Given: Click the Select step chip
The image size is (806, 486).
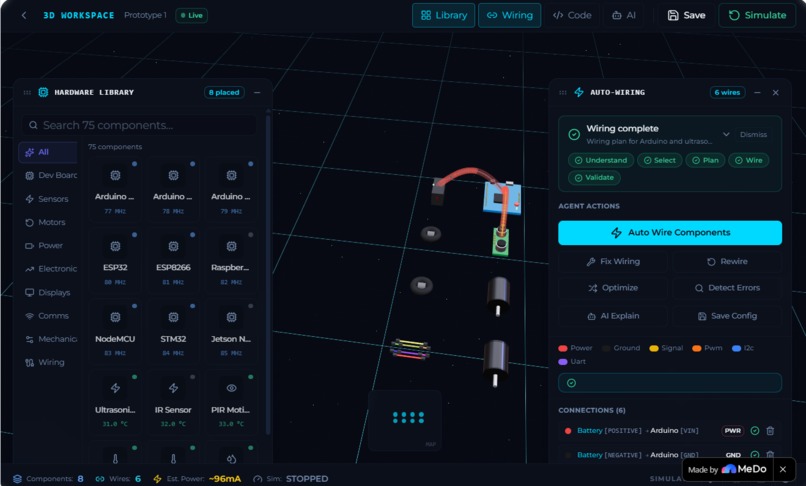Looking at the screenshot, I should click(x=660, y=160).
